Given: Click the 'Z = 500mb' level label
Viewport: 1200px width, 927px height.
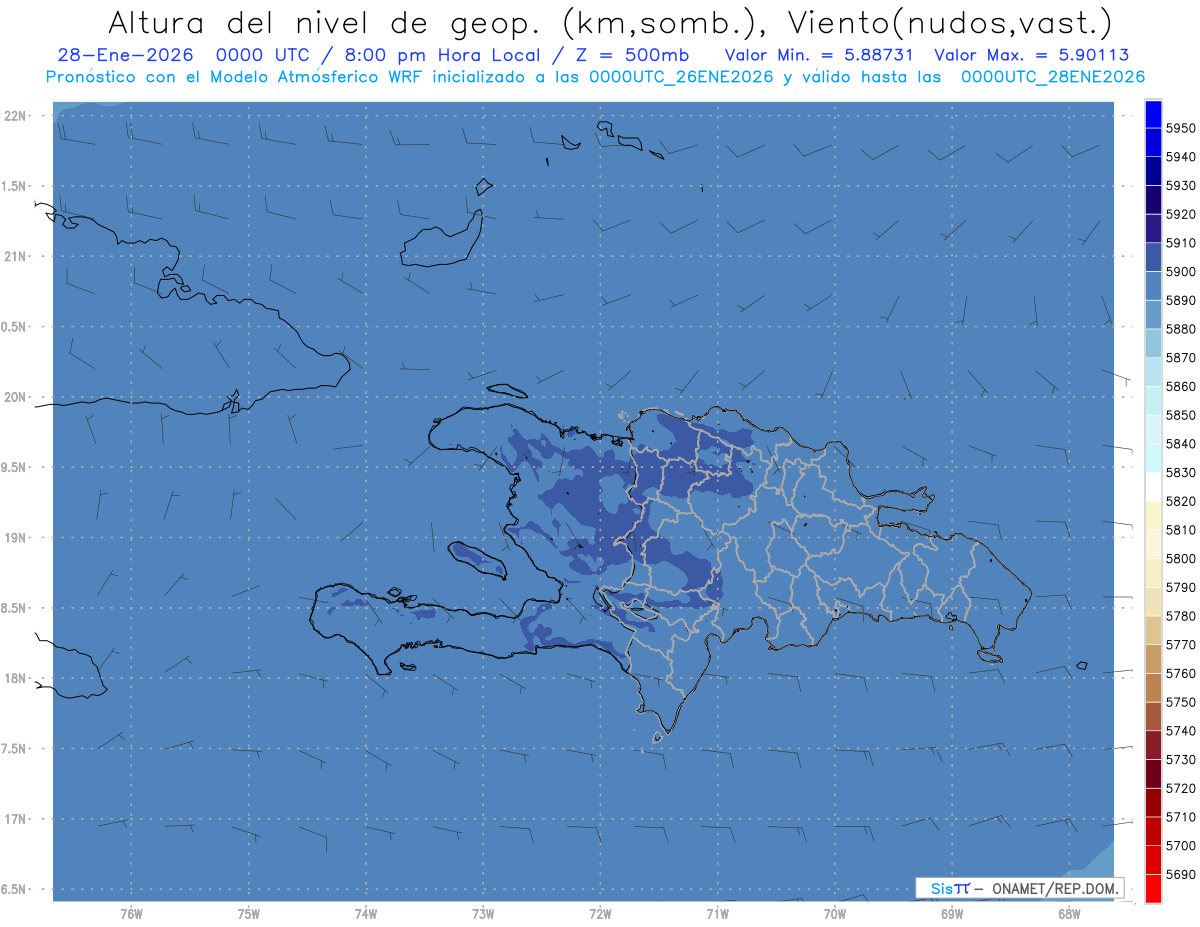Looking at the screenshot, I should (629, 55).
